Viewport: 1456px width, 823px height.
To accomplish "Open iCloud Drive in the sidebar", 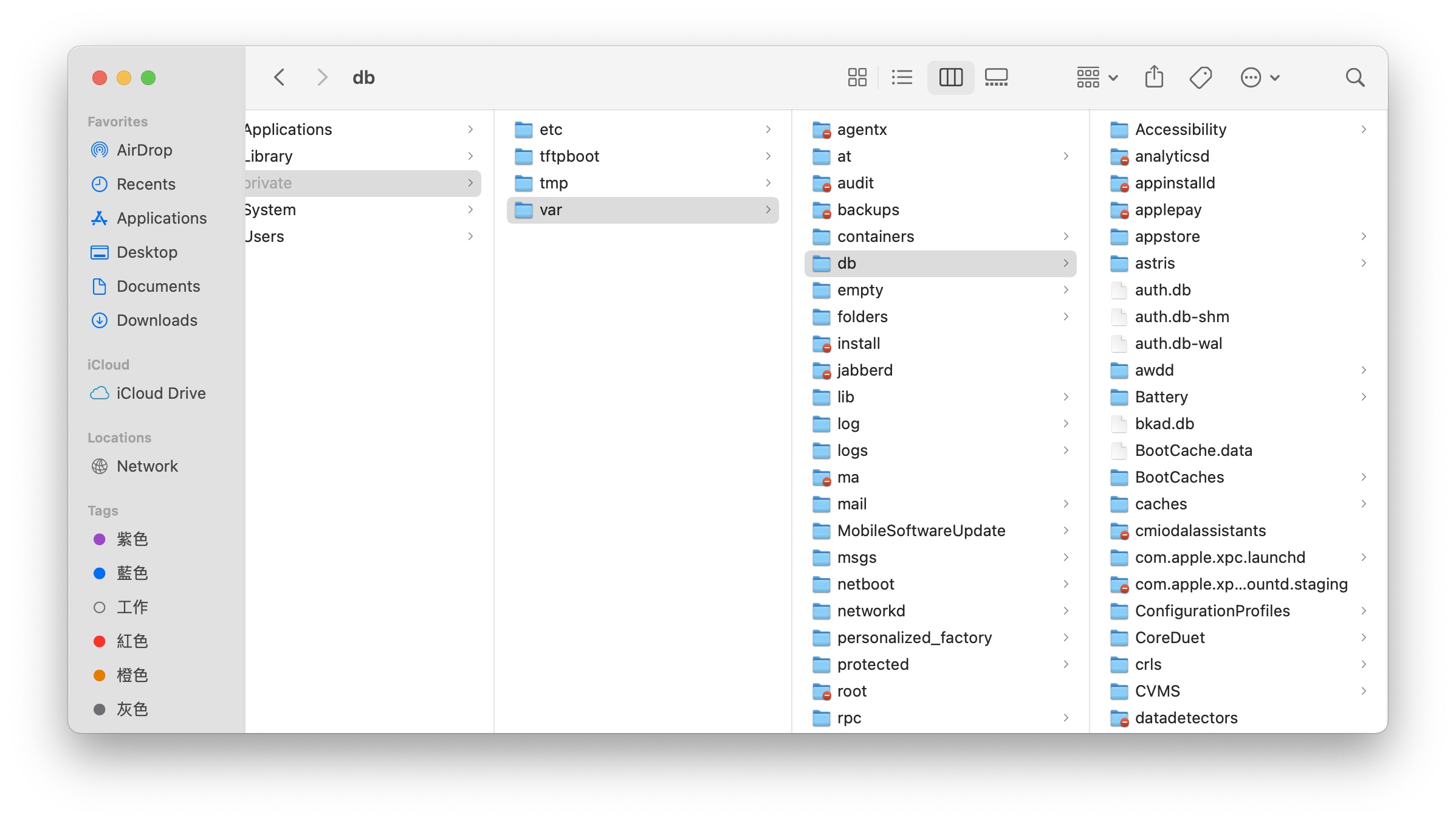I will pos(160,393).
